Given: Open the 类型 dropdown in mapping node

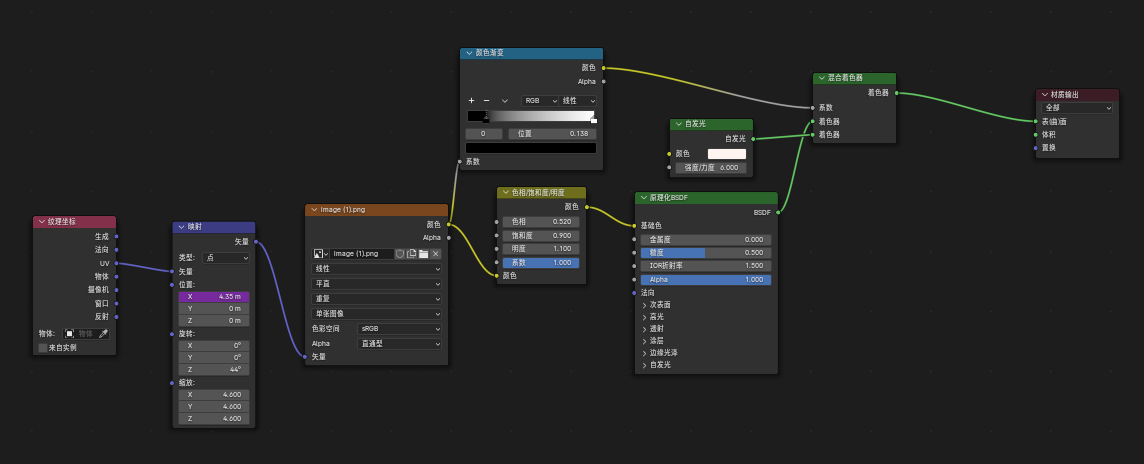Looking at the screenshot, I should [x=227, y=257].
